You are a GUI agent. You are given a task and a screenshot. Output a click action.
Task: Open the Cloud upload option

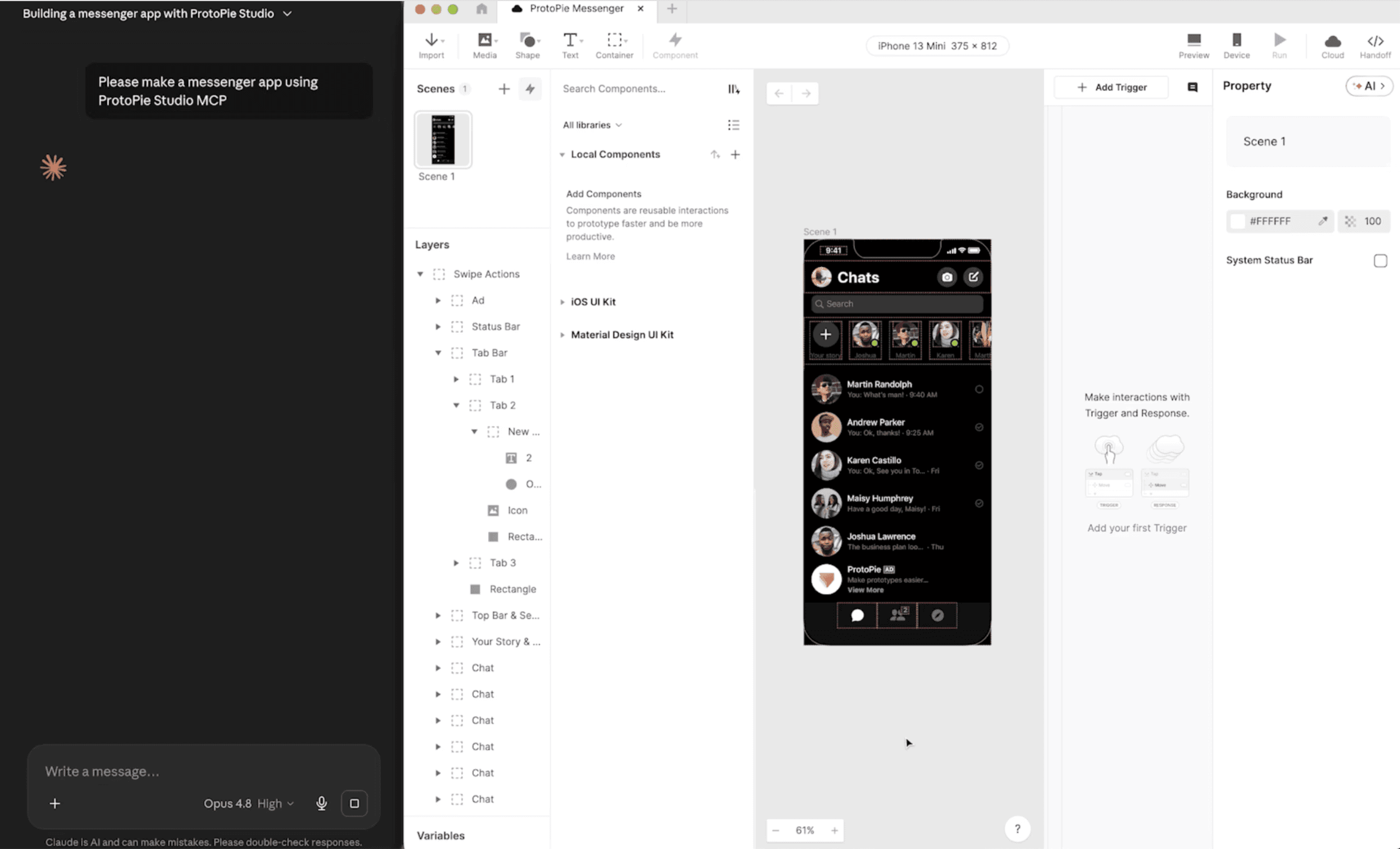click(1332, 45)
